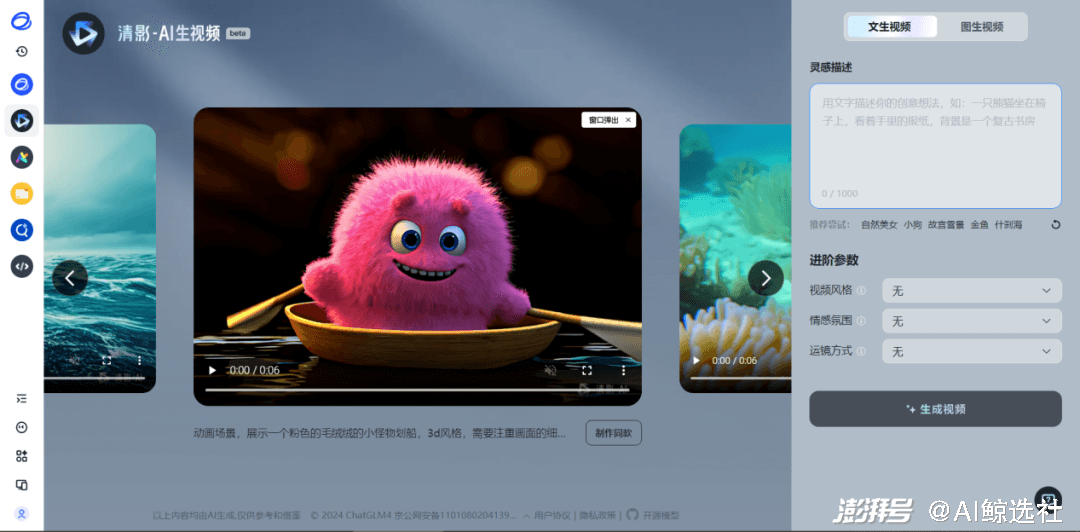Open the blue AI search icon in sidebar

[x=21, y=229]
